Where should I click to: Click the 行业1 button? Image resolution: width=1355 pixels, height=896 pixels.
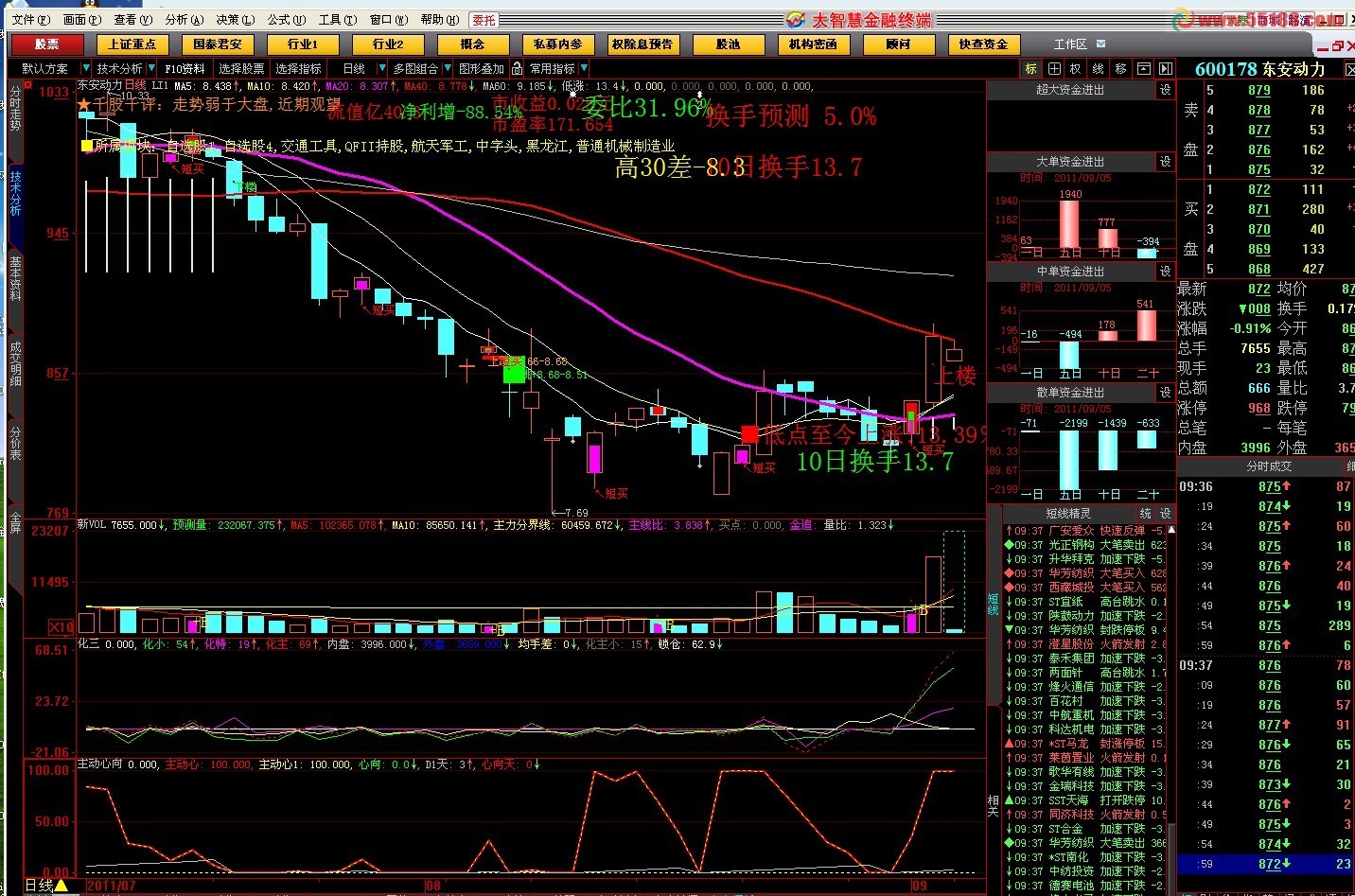point(302,44)
